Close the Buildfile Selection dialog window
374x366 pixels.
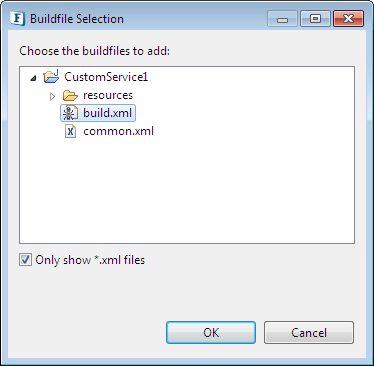[348, 19]
